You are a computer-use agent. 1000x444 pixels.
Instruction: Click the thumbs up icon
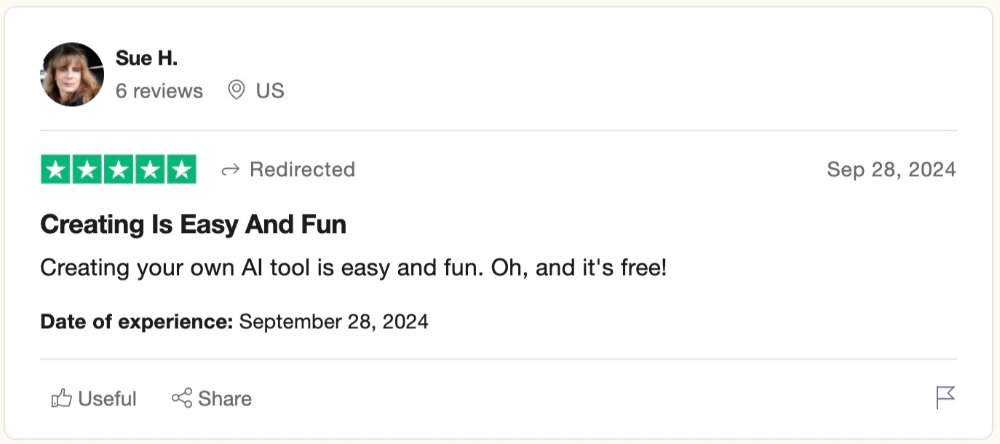click(61, 399)
